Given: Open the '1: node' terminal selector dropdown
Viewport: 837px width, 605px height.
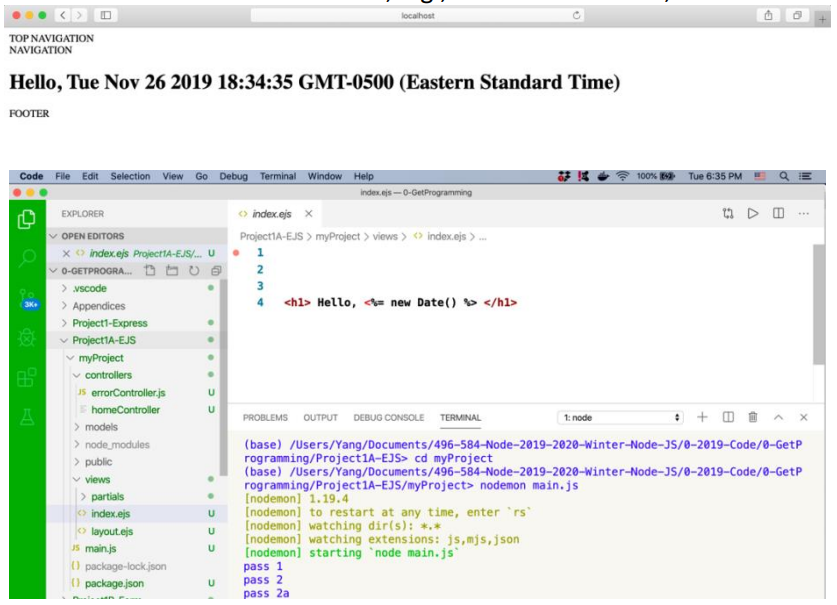Looking at the screenshot, I should 620,417.
